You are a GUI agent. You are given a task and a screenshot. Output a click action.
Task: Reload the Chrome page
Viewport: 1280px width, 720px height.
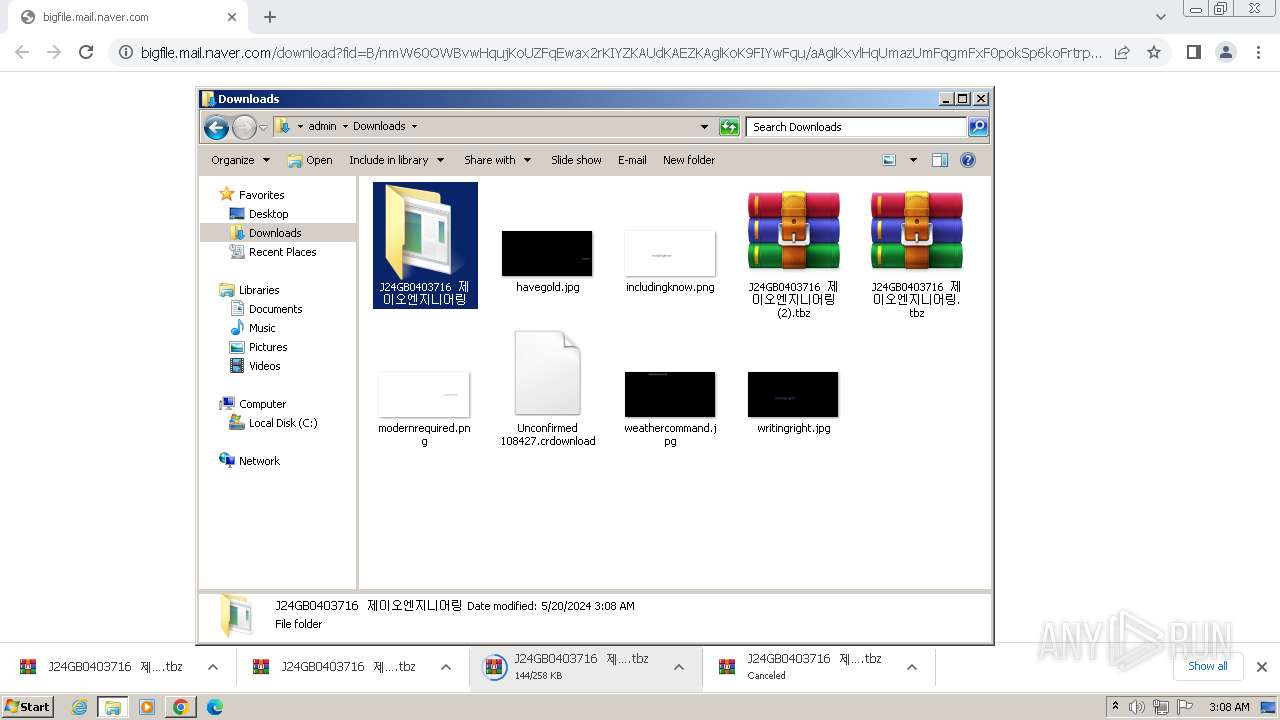point(86,52)
